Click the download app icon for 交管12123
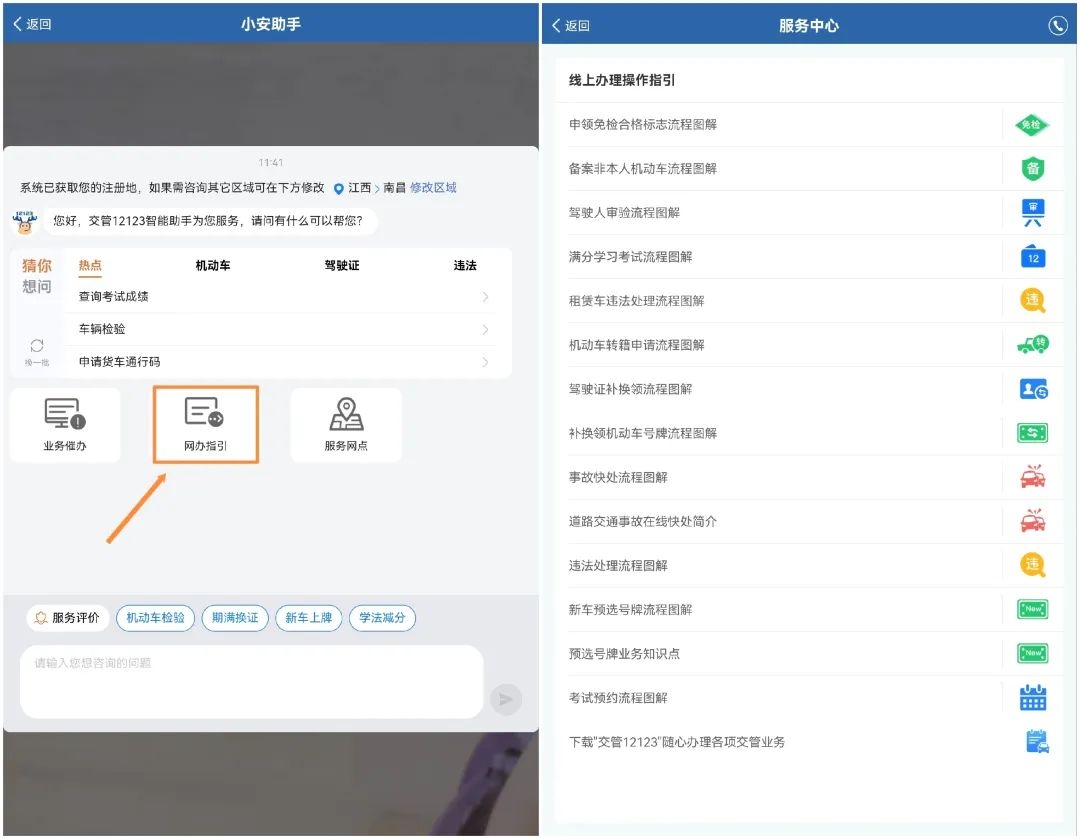This screenshot has width=1080, height=839. (x=1037, y=742)
